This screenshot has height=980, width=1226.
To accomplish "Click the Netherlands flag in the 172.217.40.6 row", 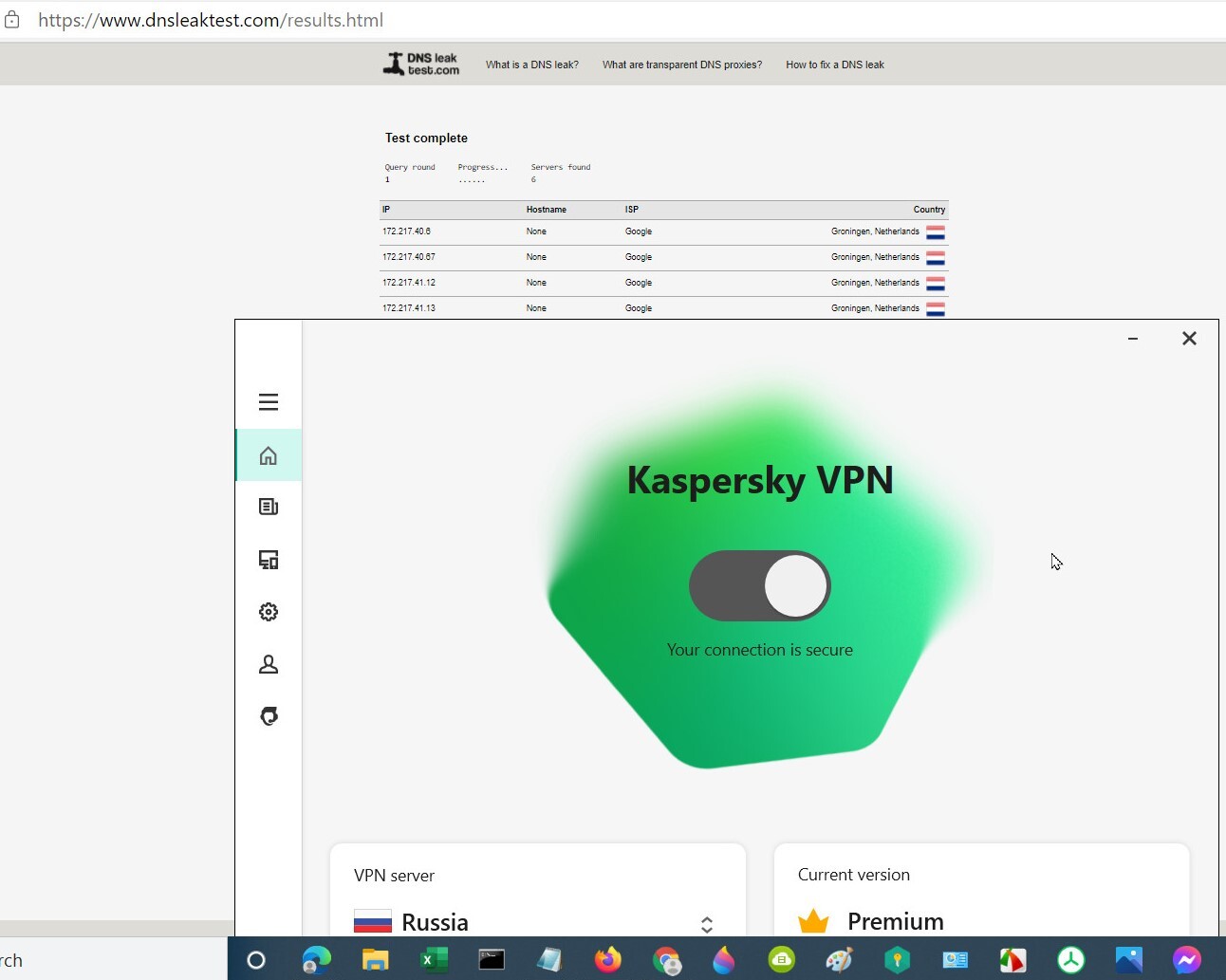I will coord(936,231).
